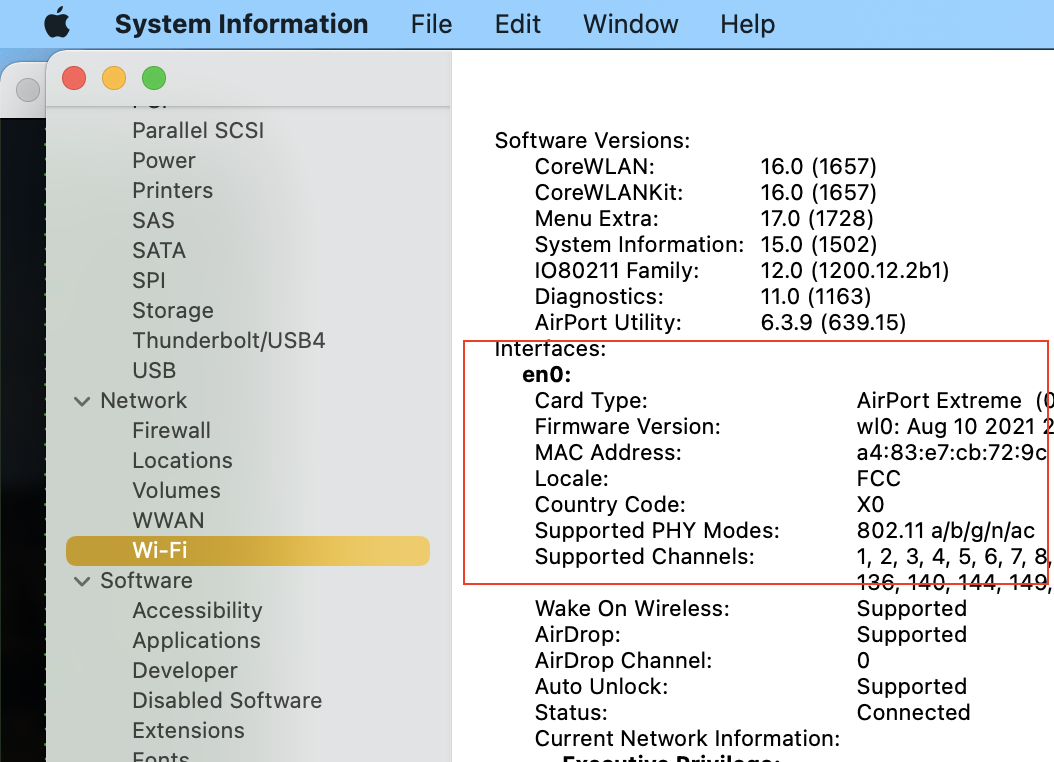Select Wi-Fi in the sidebar
1054x762 pixels.
[160, 551]
